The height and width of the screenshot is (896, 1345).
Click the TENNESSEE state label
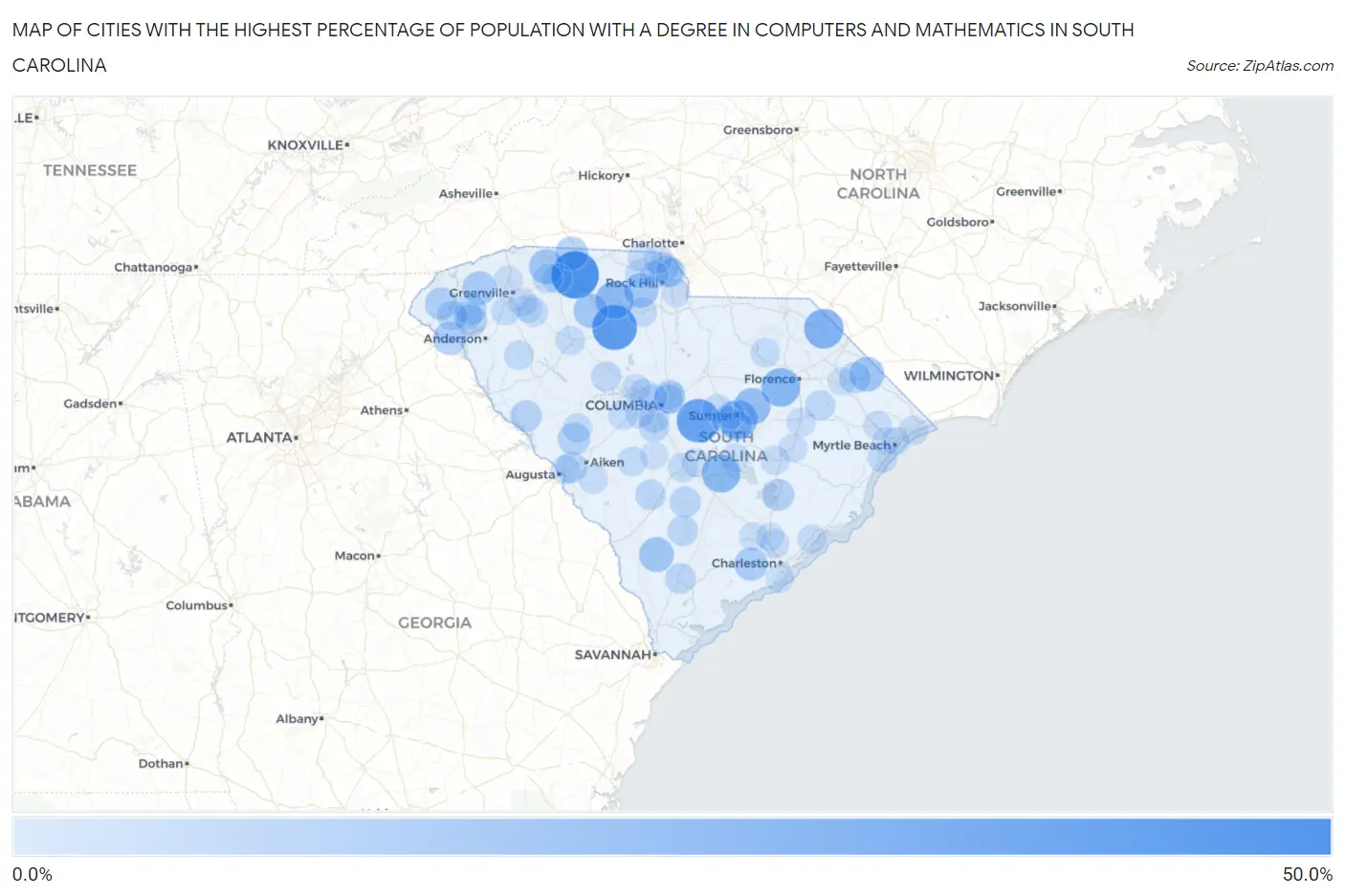pyautogui.click(x=90, y=170)
